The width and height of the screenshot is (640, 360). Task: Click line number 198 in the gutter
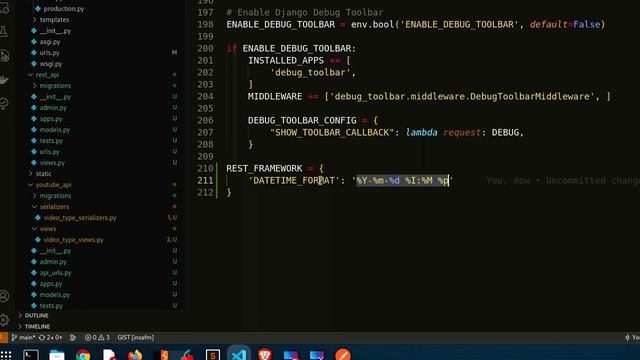205,24
